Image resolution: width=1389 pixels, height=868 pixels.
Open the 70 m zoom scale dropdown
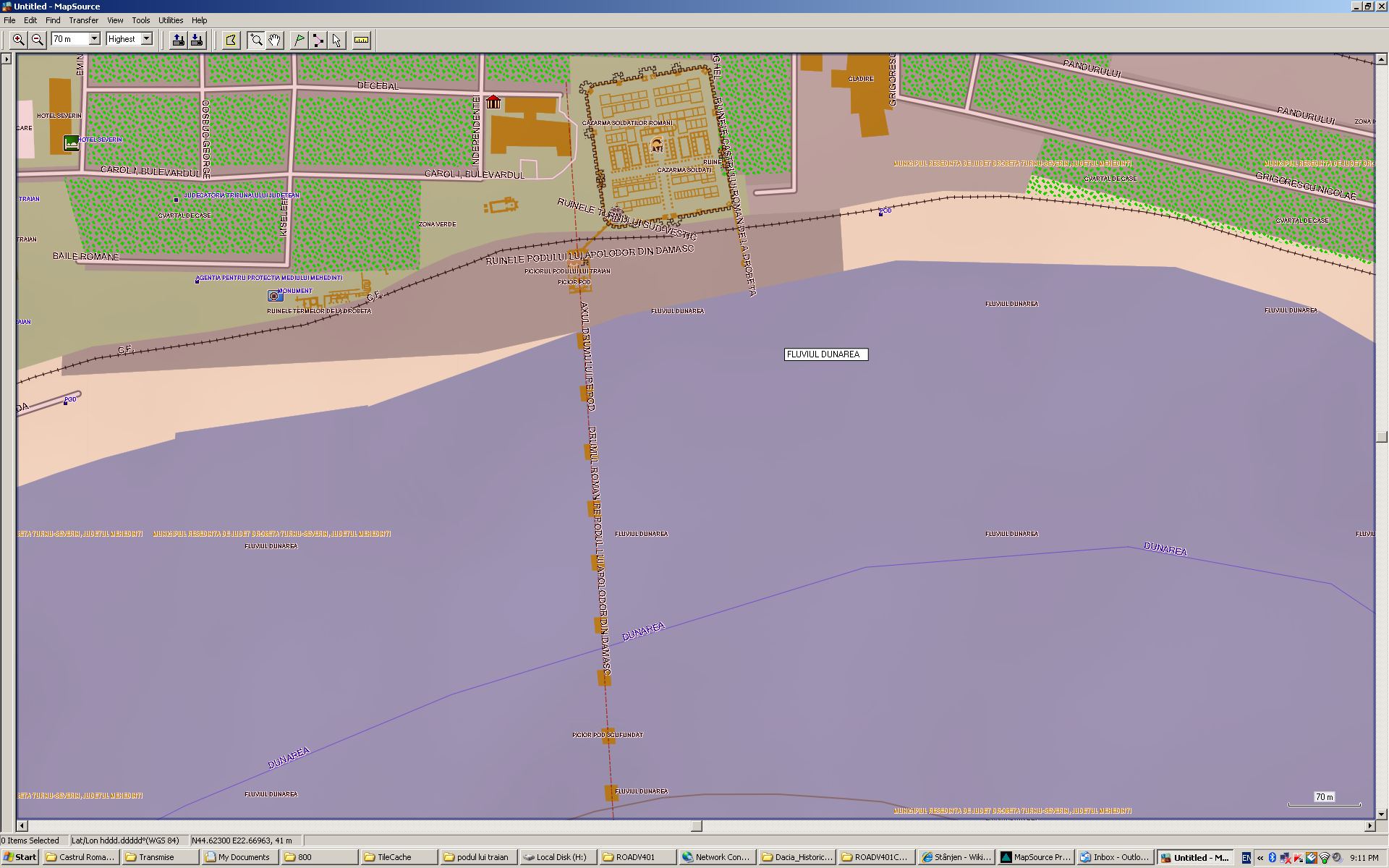pyautogui.click(x=94, y=39)
